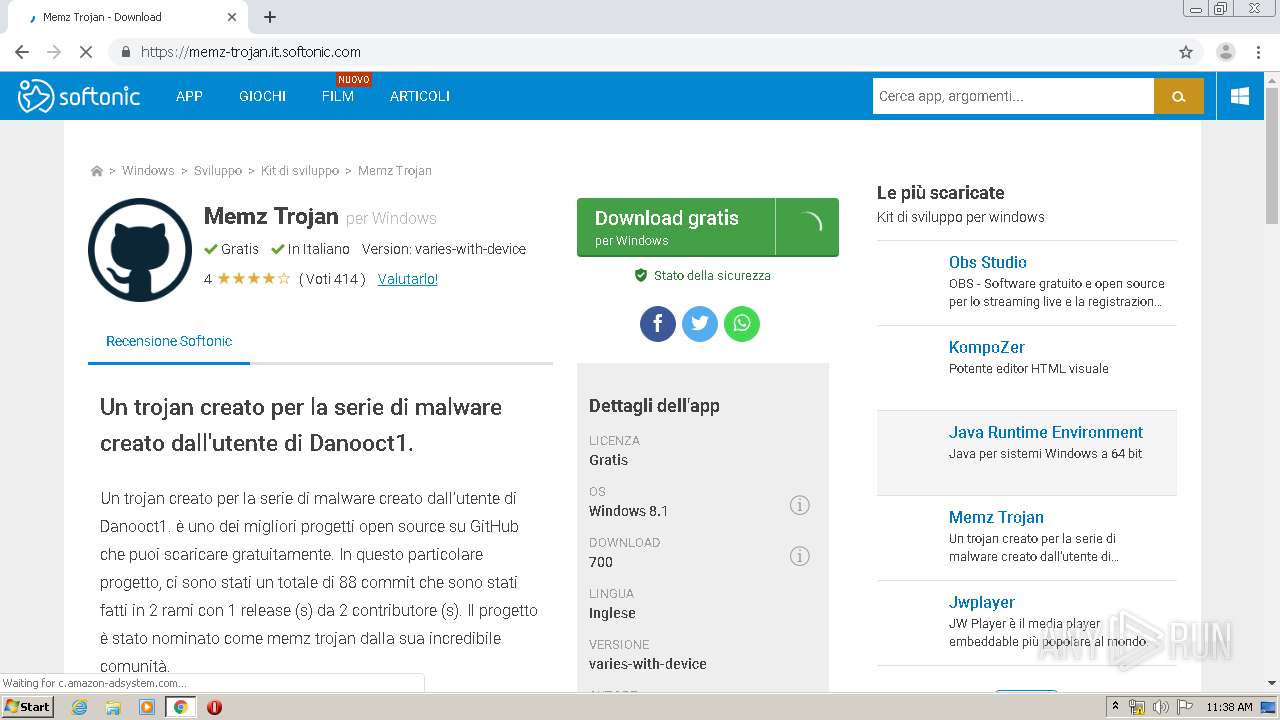Open the file explorer from the taskbar
This screenshot has height=720, width=1280.
[113, 707]
